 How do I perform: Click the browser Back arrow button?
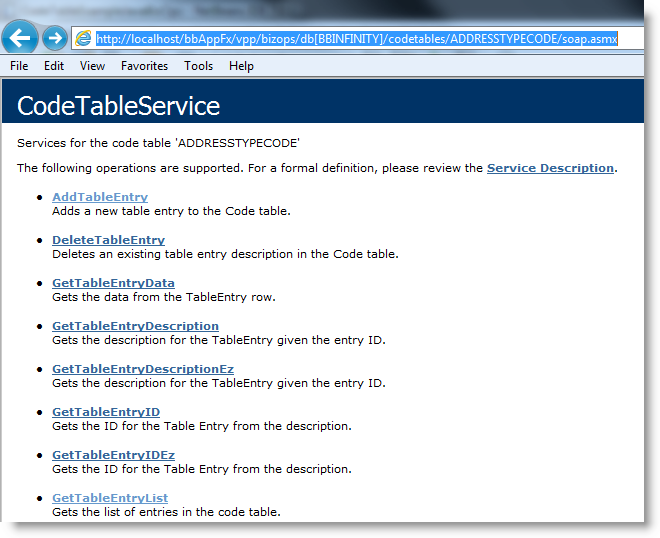pyautogui.click(x=21, y=38)
